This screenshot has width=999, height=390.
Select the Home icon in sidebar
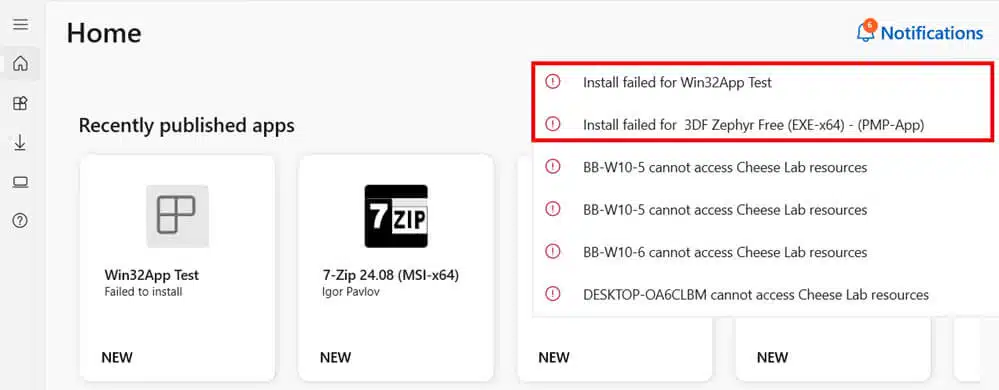click(x=20, y=64)
